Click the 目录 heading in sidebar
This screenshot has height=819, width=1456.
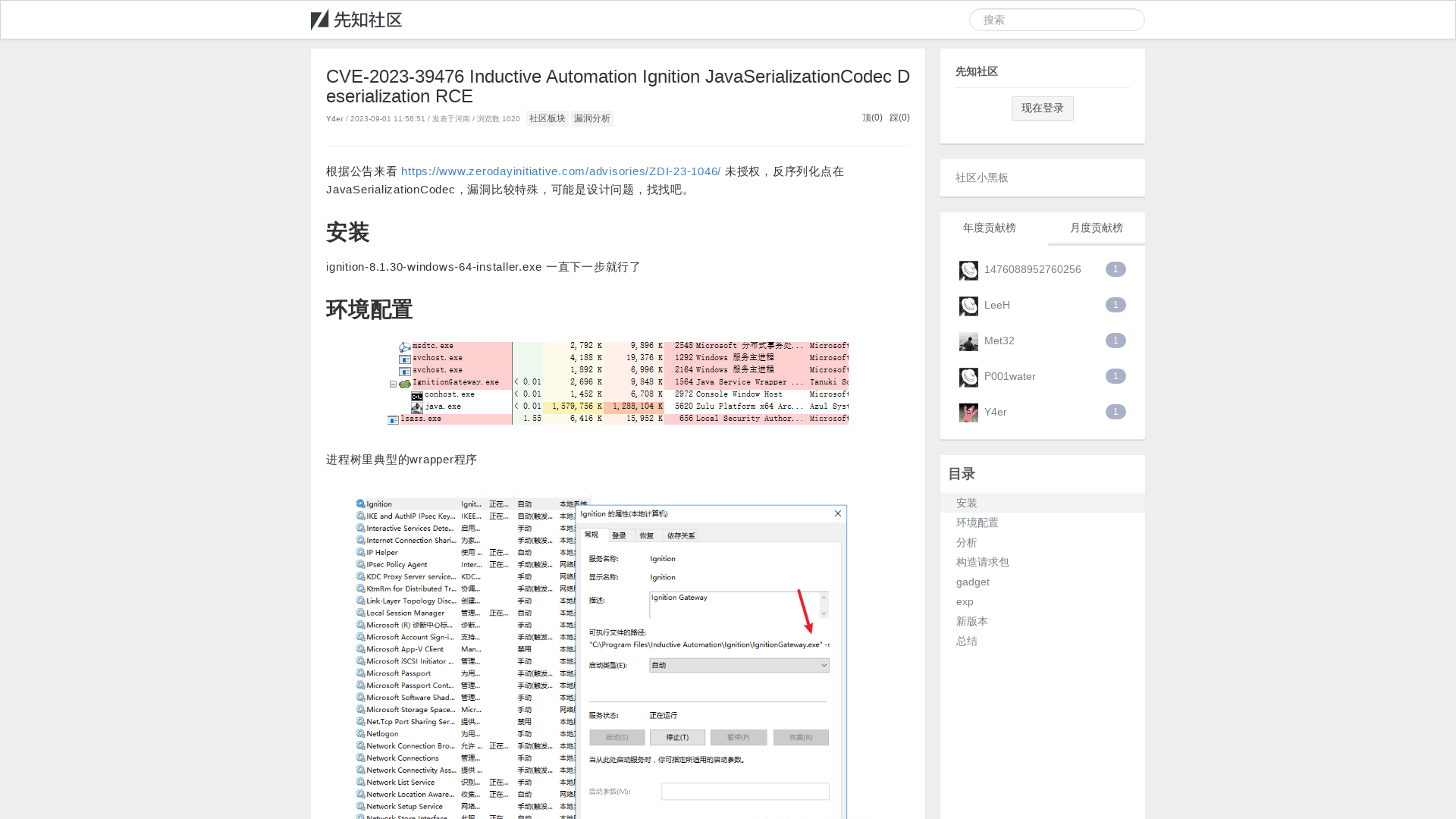961,474
